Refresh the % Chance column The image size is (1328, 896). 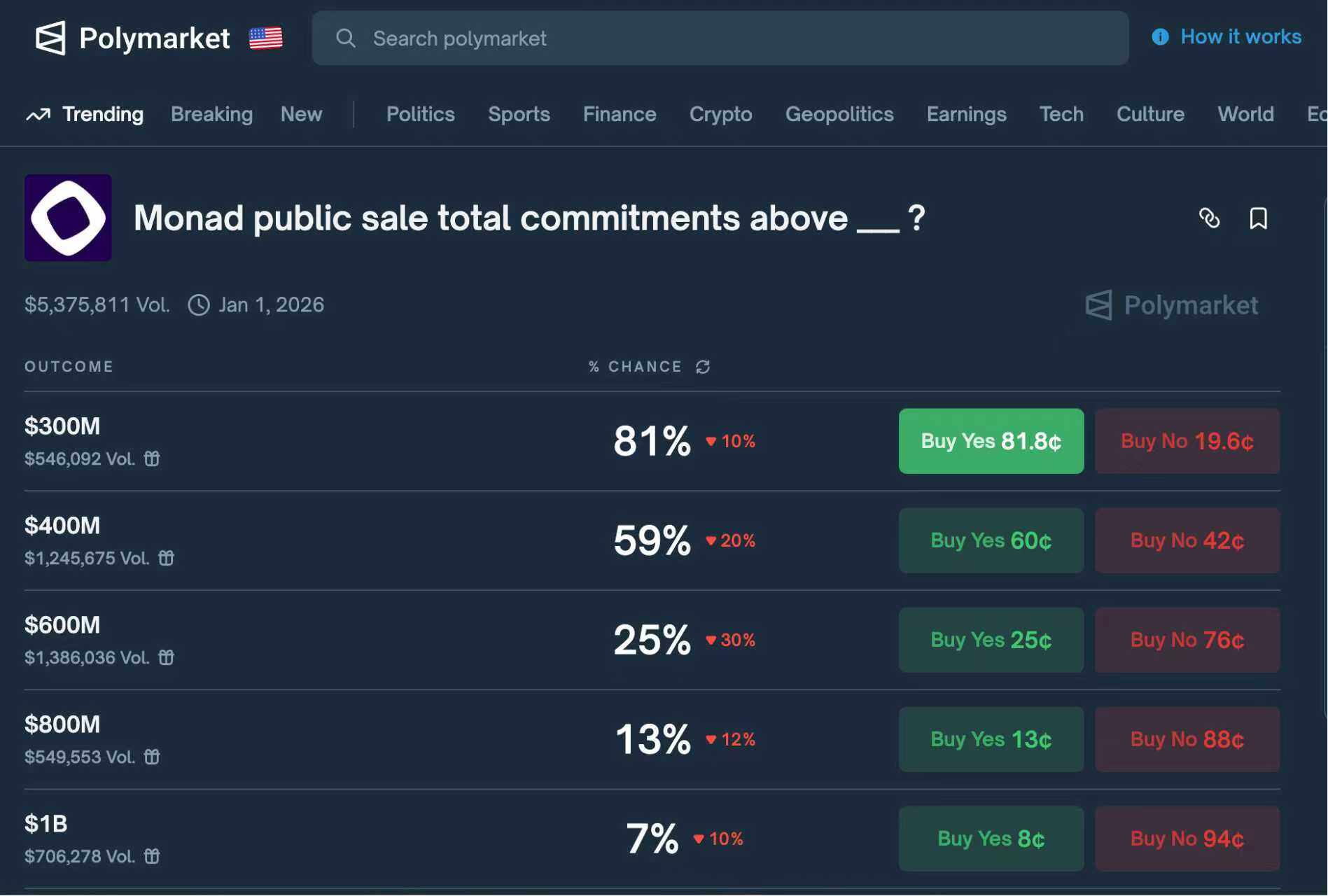[702, 366]
